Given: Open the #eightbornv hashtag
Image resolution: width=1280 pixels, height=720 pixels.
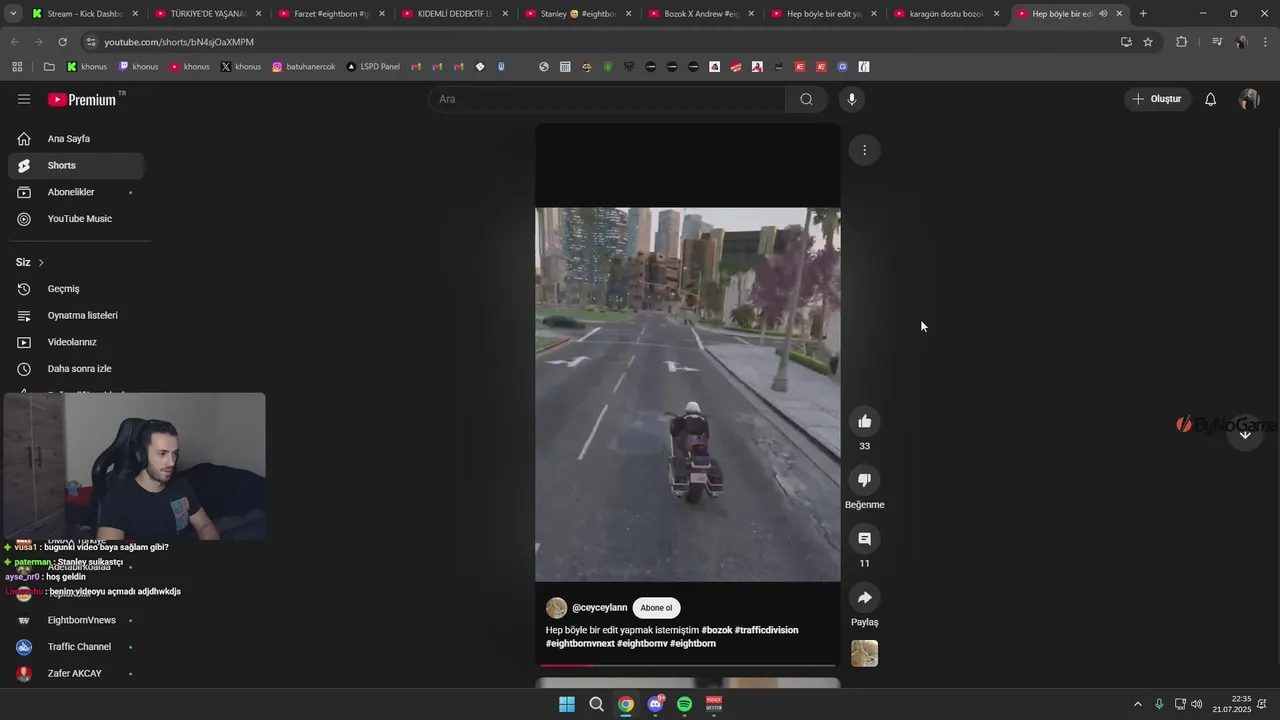Looking at the screenshot, I should tap(642, 644).
